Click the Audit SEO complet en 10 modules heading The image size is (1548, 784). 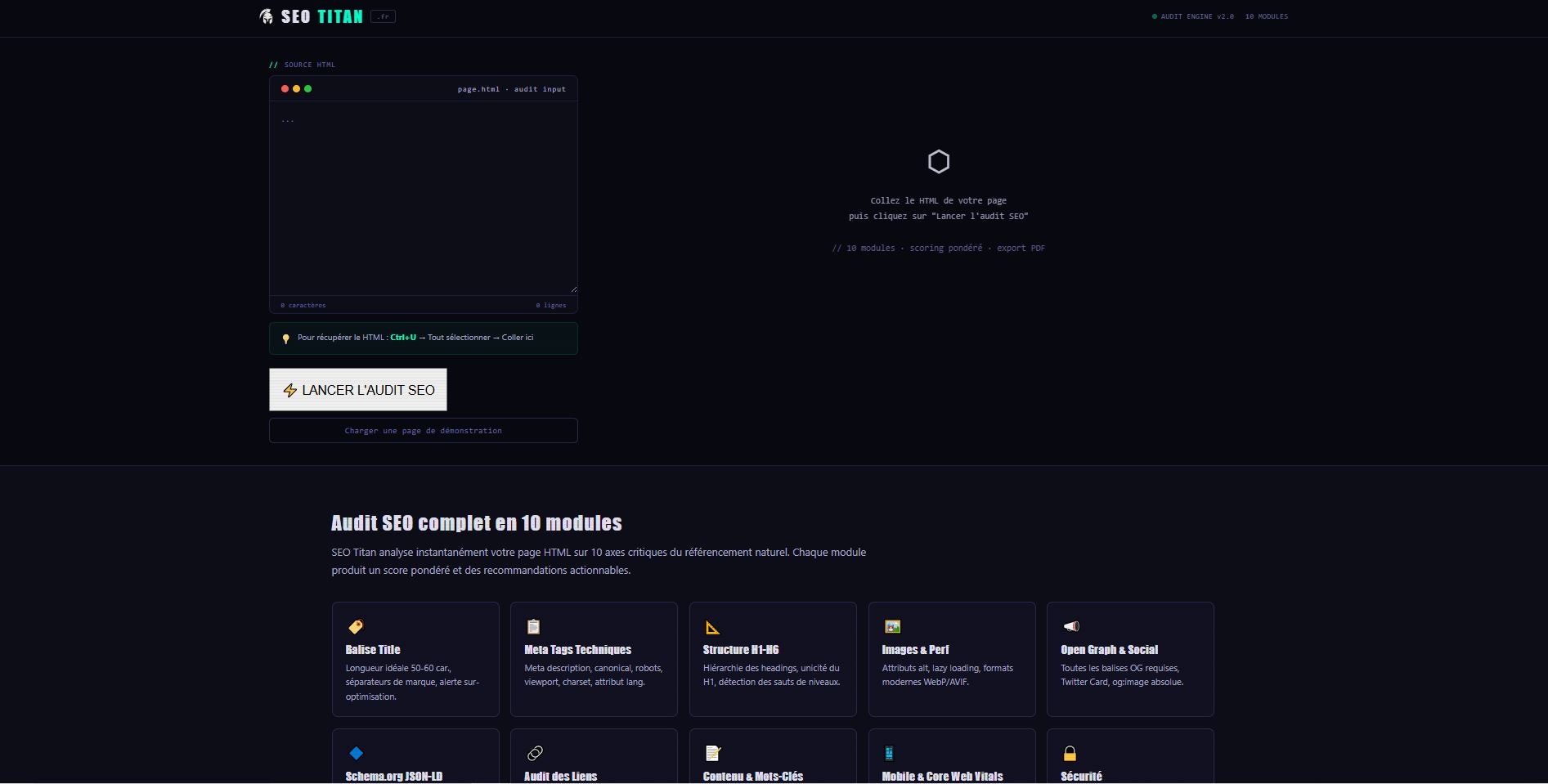coord(476,523)
